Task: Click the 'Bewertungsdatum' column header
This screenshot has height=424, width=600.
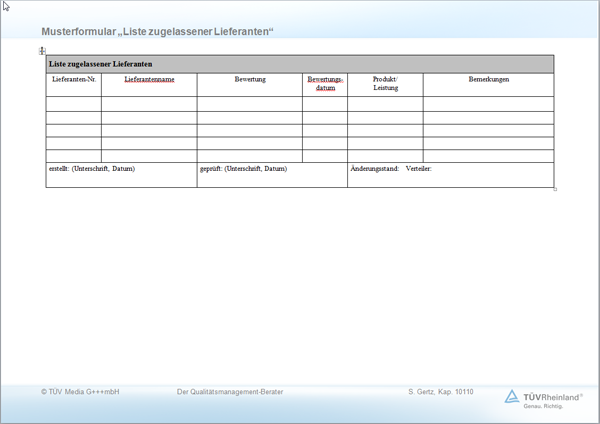Action: point(325,83)
